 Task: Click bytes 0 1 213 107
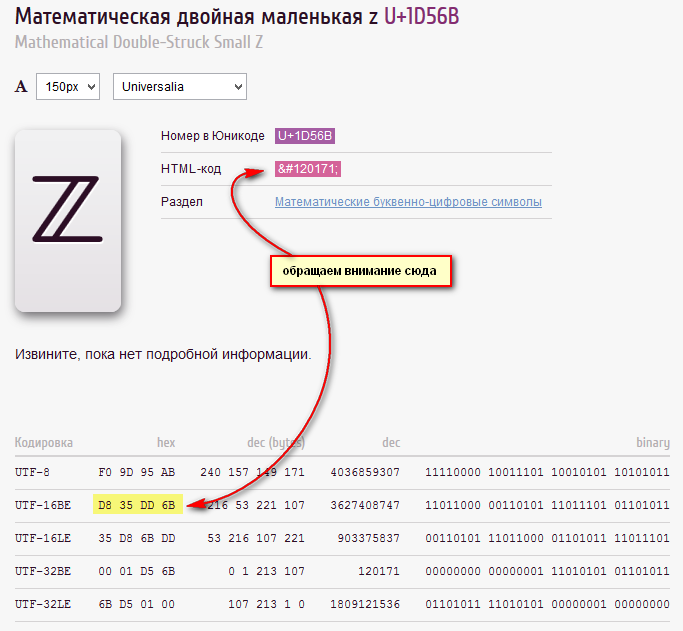[267, 571]
